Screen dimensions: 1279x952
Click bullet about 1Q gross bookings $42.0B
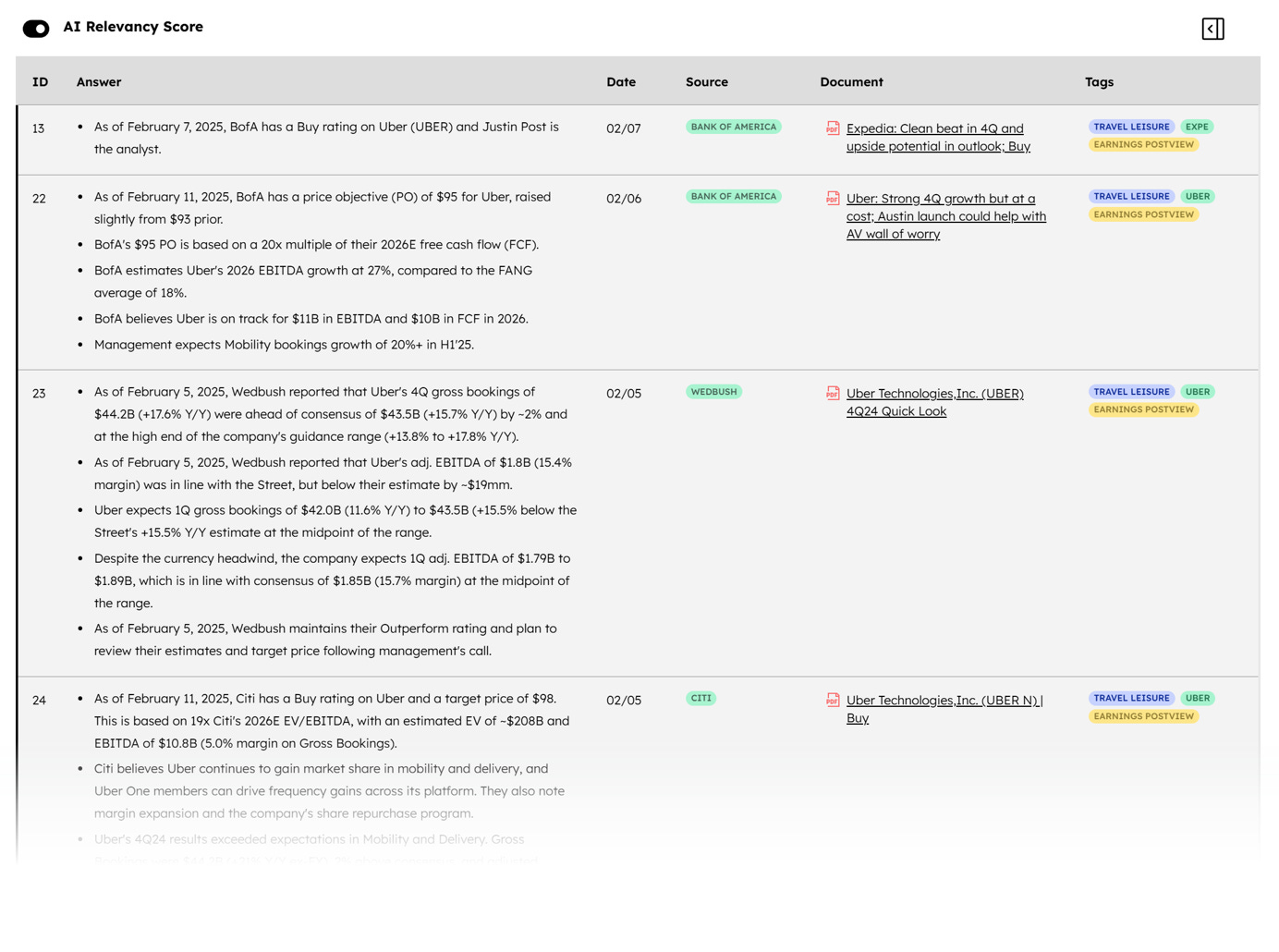335,521
